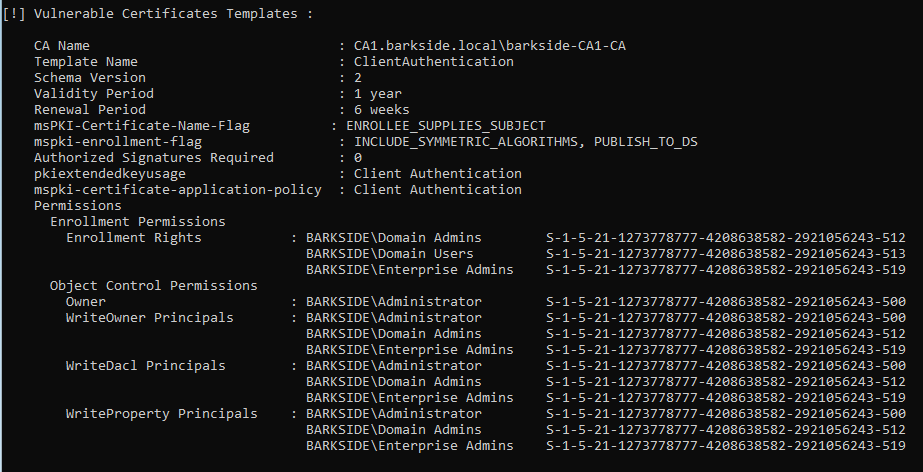923x472 pixels.
Task: Click the PUBLISH_TO_DS flag text
Action: coord(645,141)
